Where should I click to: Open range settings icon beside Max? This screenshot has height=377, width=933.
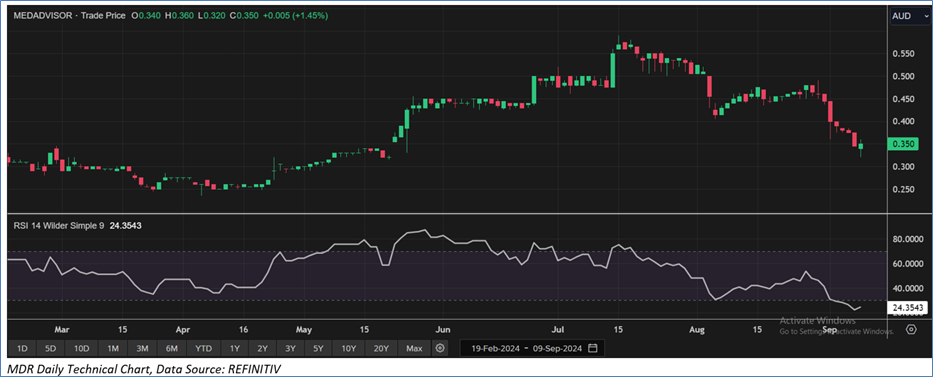tap(440, 348)
